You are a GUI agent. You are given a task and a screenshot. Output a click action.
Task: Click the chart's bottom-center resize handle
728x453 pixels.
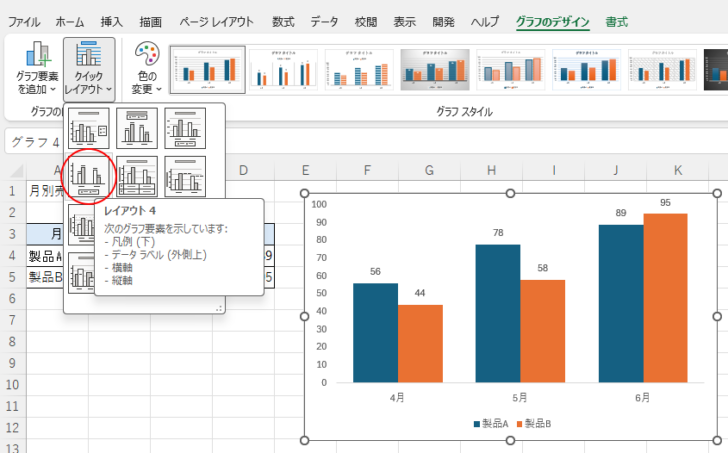coord(510,440)
